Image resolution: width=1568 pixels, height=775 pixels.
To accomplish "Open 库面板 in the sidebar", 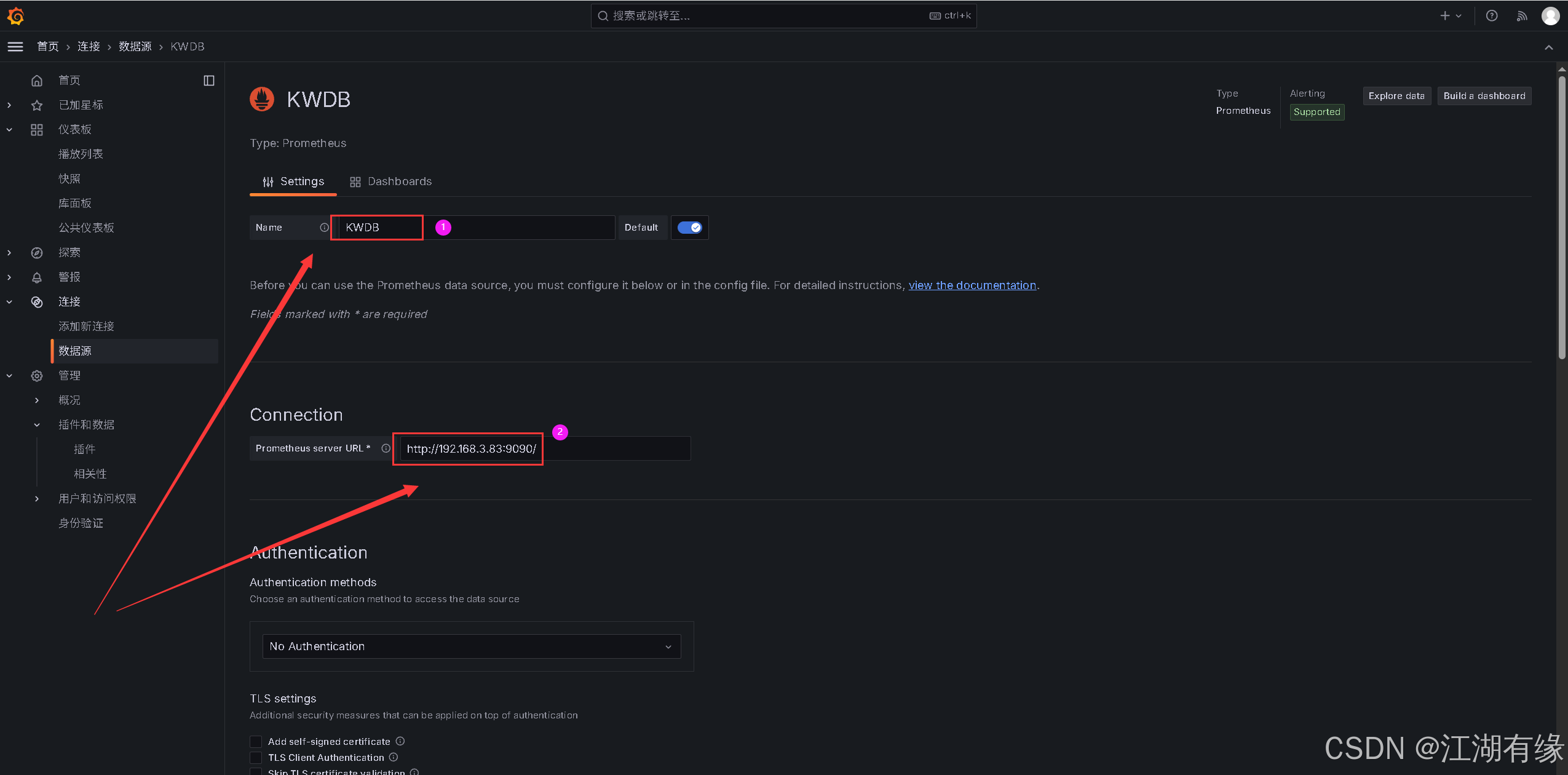I will [x=75, y=204].
